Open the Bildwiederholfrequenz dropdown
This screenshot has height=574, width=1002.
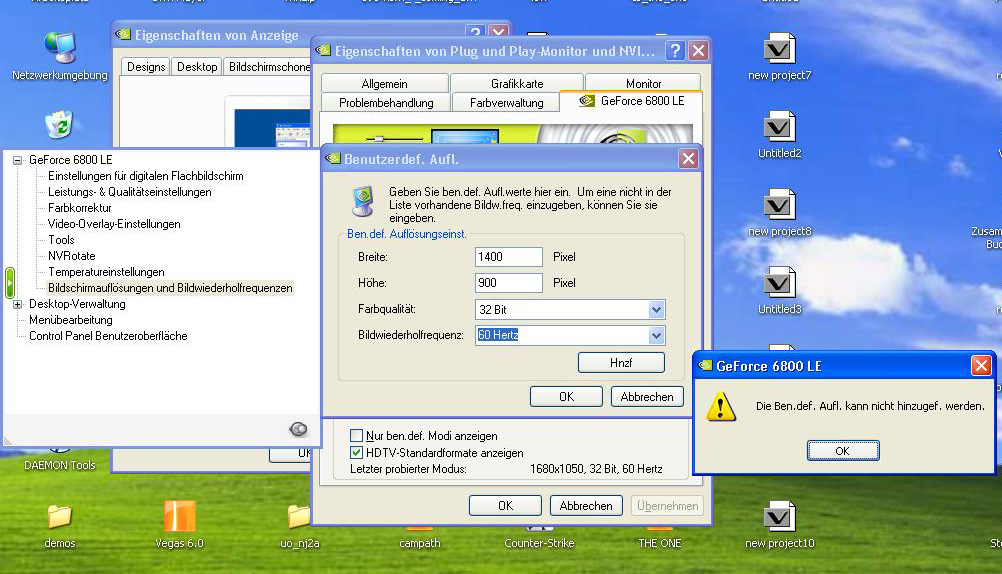(x=656, y=336)
